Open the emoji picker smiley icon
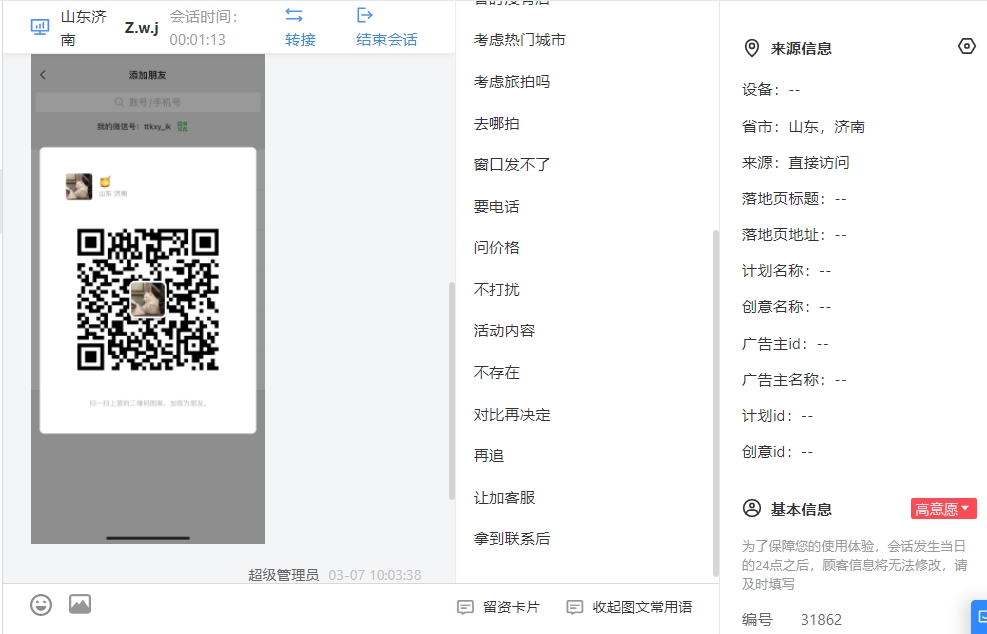Screen dimensions: 987x634 (x=41, y=605)
